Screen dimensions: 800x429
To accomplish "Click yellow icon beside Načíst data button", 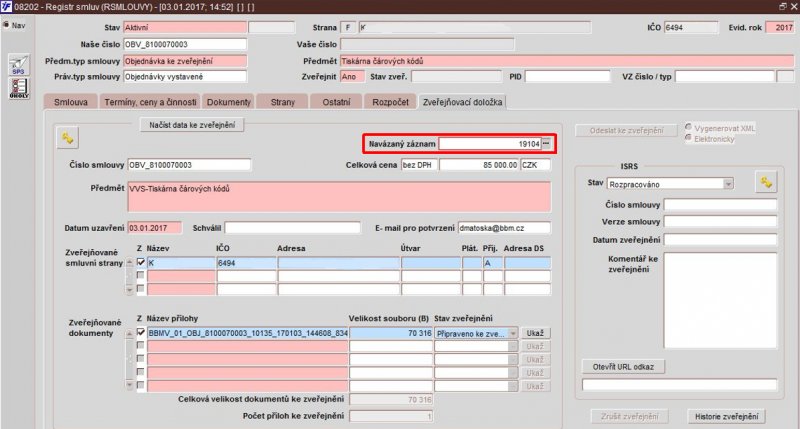I will click(69, 137).
